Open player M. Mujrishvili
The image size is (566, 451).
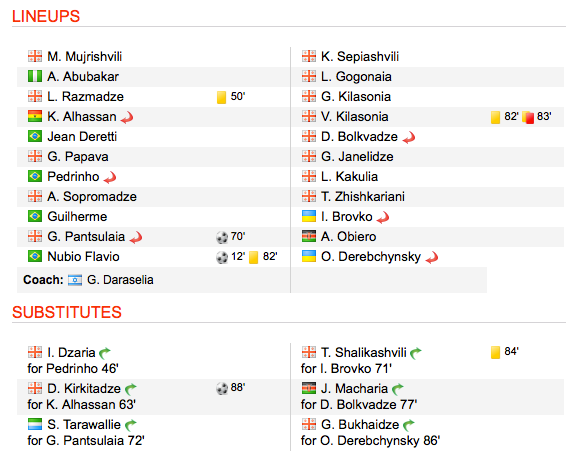(x=84, y=57)
